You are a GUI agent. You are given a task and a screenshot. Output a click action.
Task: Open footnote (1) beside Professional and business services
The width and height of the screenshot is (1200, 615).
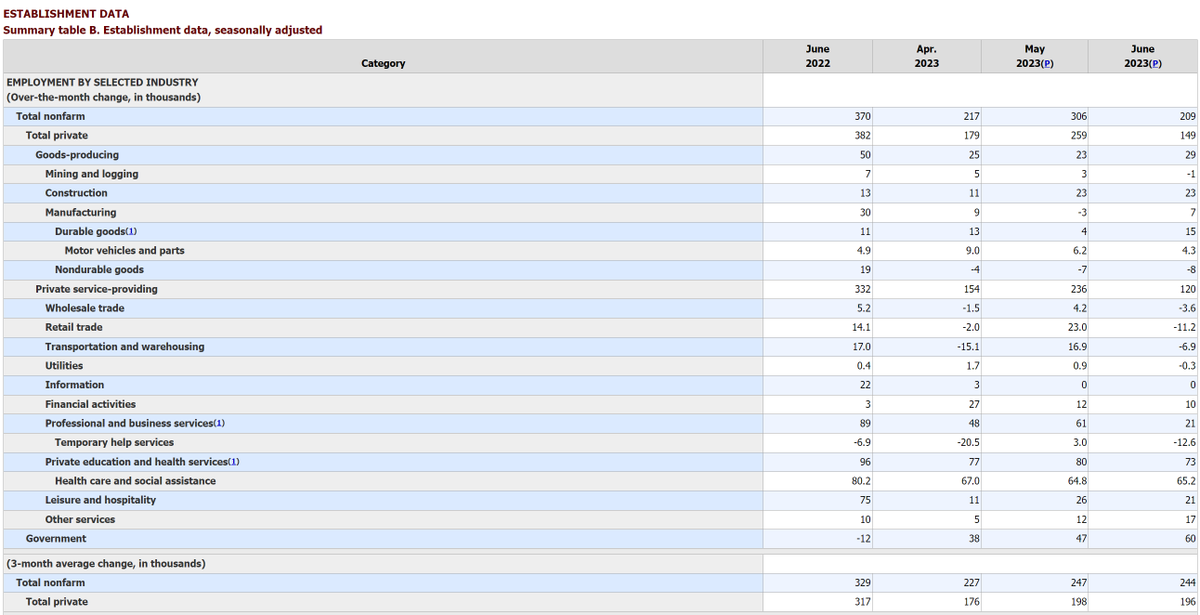click(218, 424)
